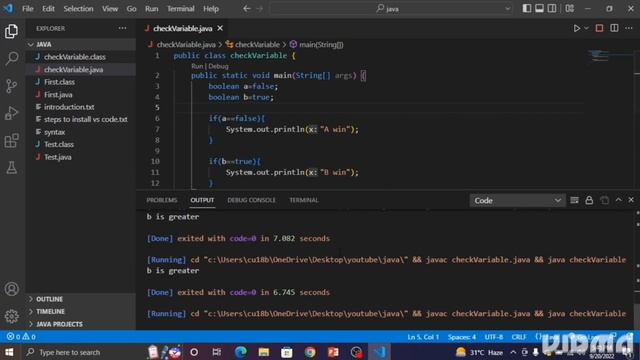The width and height of the screenshot is (640, 360).
Task: Open the run button dropdown arrow
Action: (x=586, y=28)
